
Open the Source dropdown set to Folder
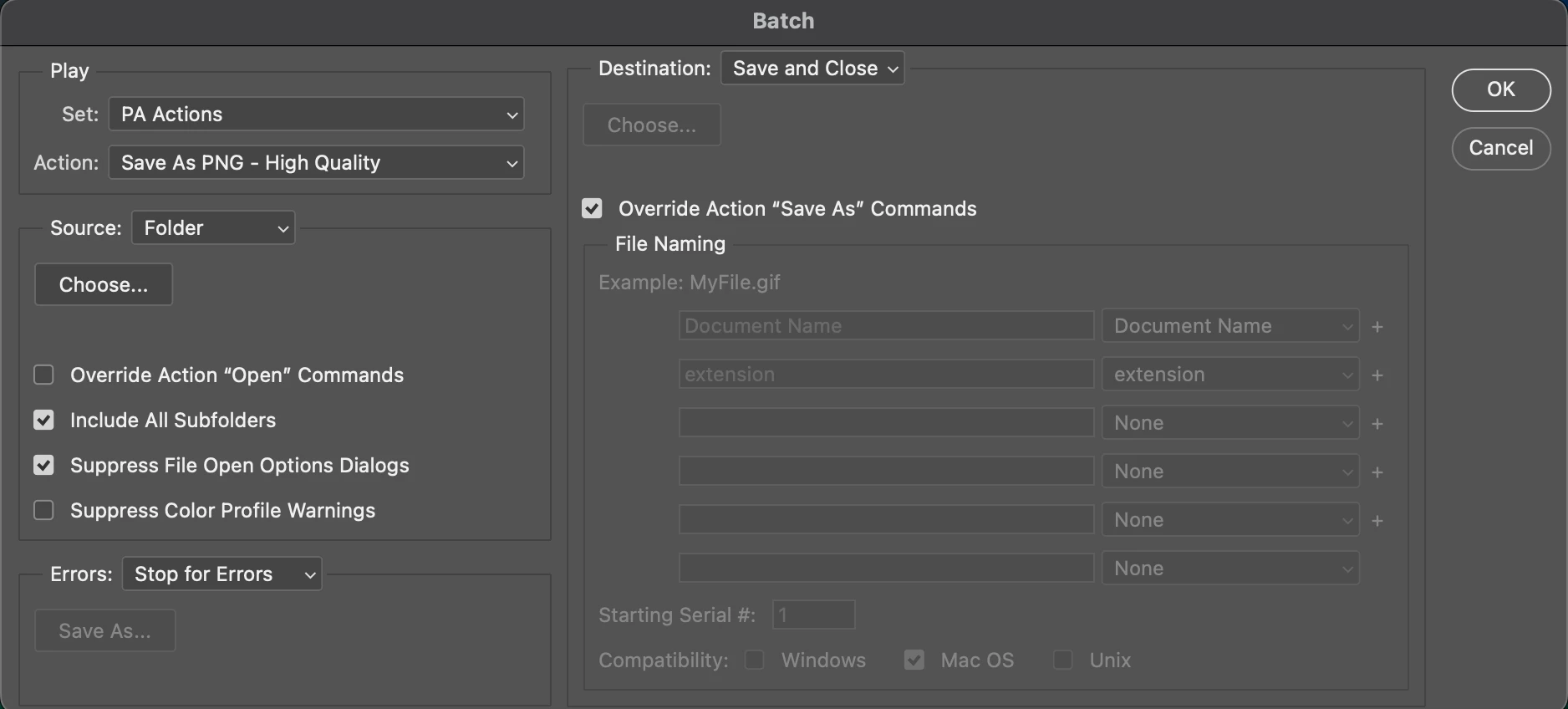tap(213, 228)
